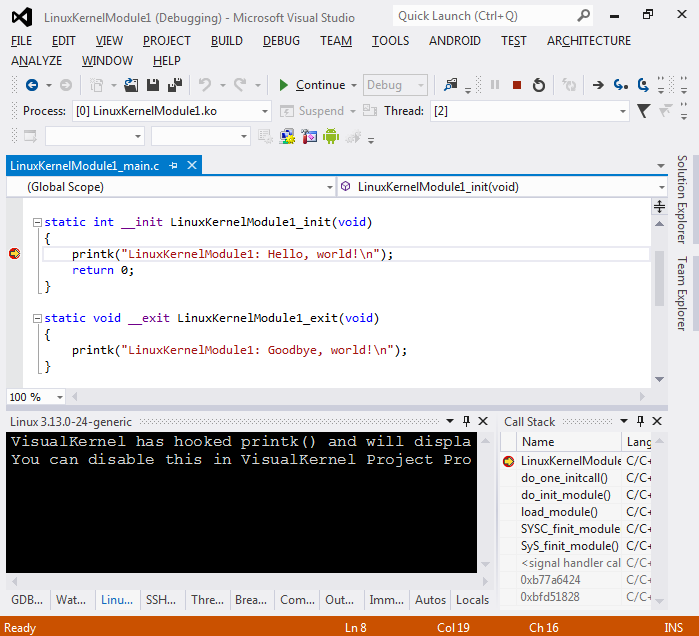Screen dimensions: 699x636
Task: Click the console scroll-right arrow
Action: pyautogui.click(x=485, y=582)
